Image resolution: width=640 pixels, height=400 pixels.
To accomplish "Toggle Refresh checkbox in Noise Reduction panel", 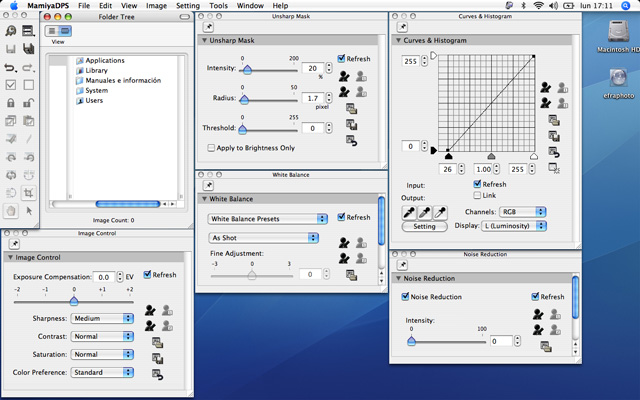I will pyautogui.click(x=535, y=297).
